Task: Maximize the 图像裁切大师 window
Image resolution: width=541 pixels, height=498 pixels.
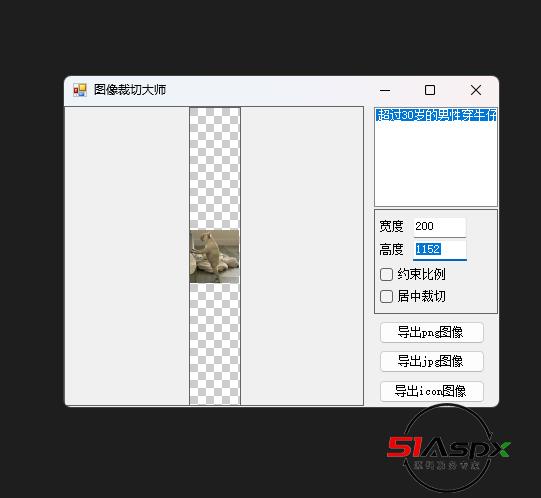Action: [430, 90]
